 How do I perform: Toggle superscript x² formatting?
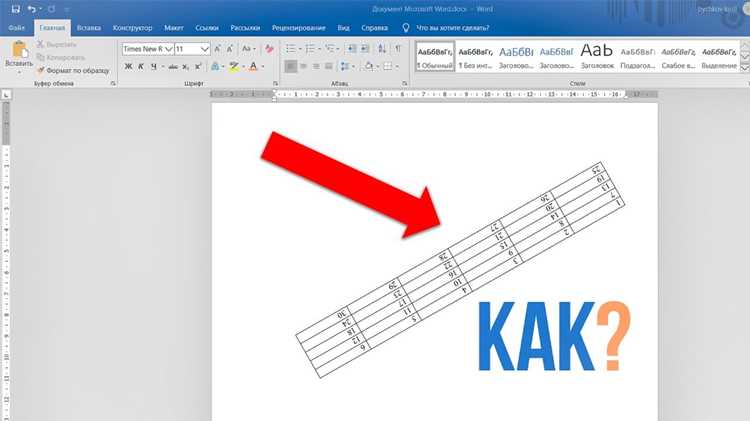click(198, 66)
